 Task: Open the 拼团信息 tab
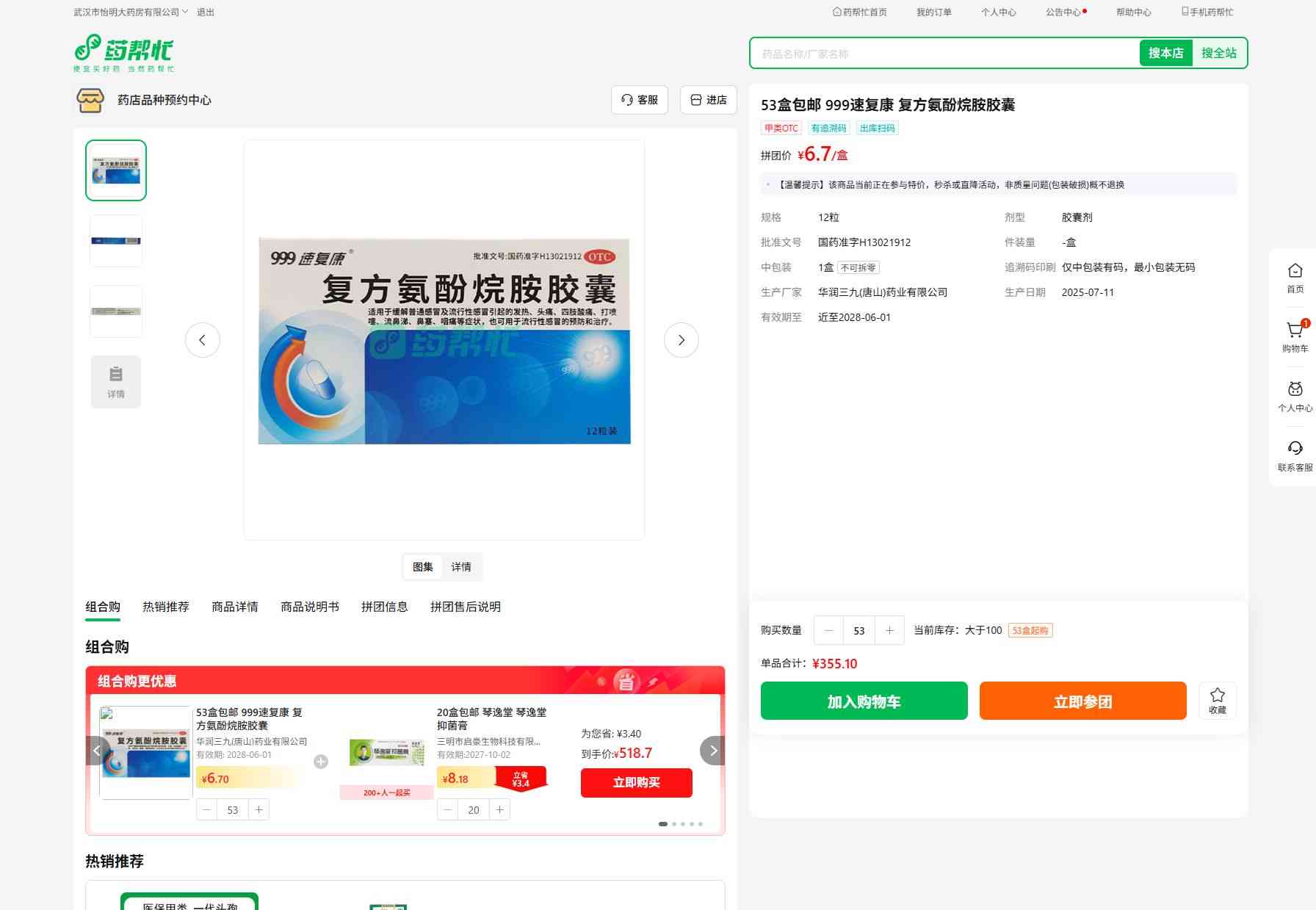[384, 607]
